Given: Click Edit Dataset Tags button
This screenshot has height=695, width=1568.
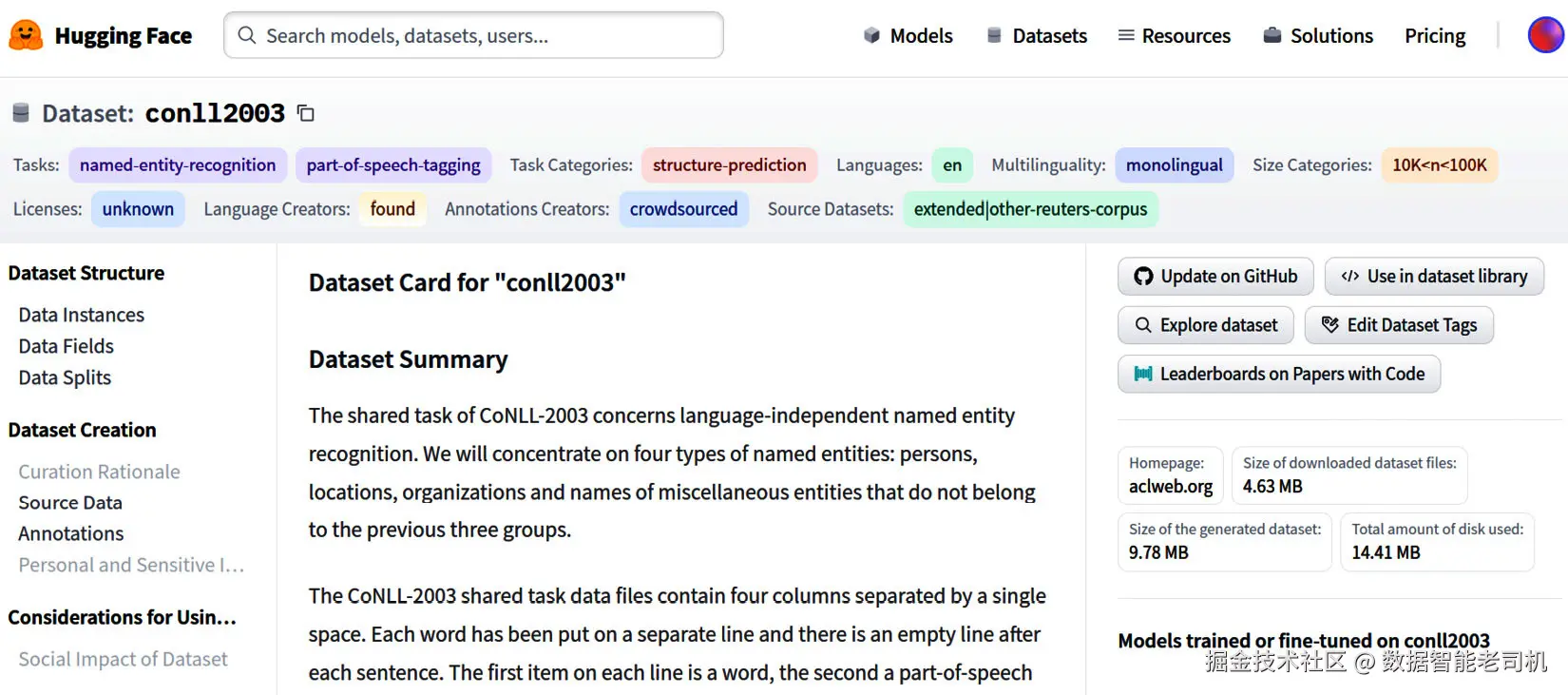Looking at the screenshot, I should point(1398,325).
